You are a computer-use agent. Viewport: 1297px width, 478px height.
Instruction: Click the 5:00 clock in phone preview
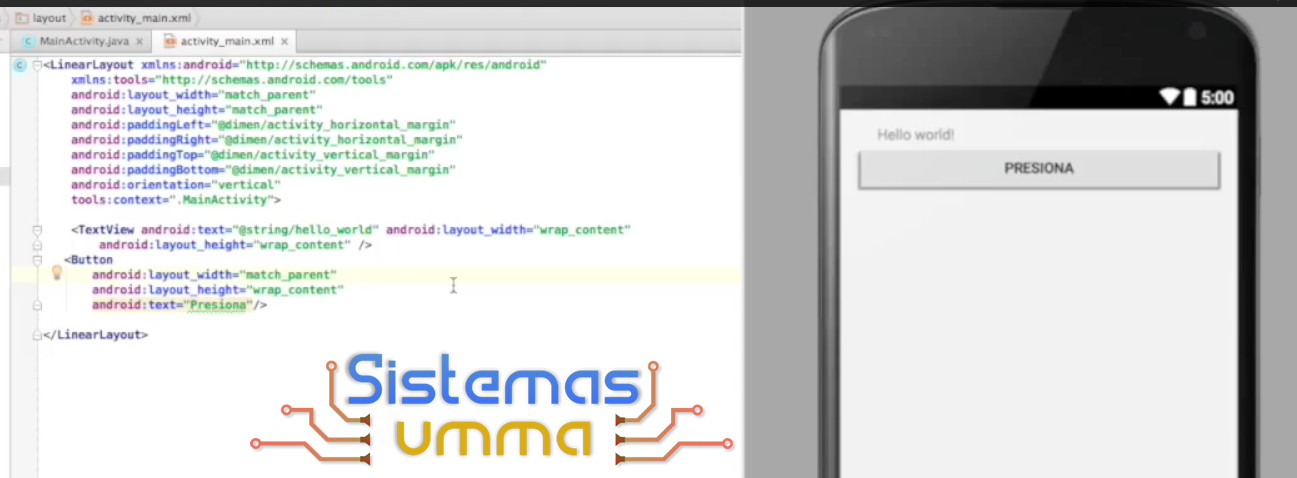click(1217, 98)
